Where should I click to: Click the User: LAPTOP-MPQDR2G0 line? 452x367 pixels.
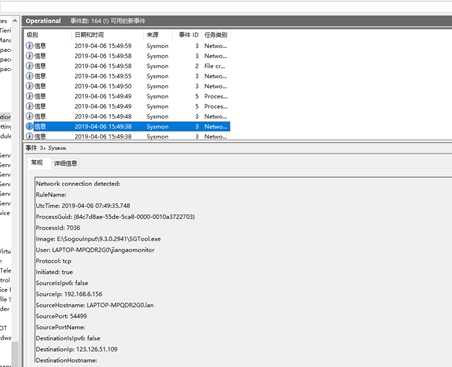(x=95, y=250)
